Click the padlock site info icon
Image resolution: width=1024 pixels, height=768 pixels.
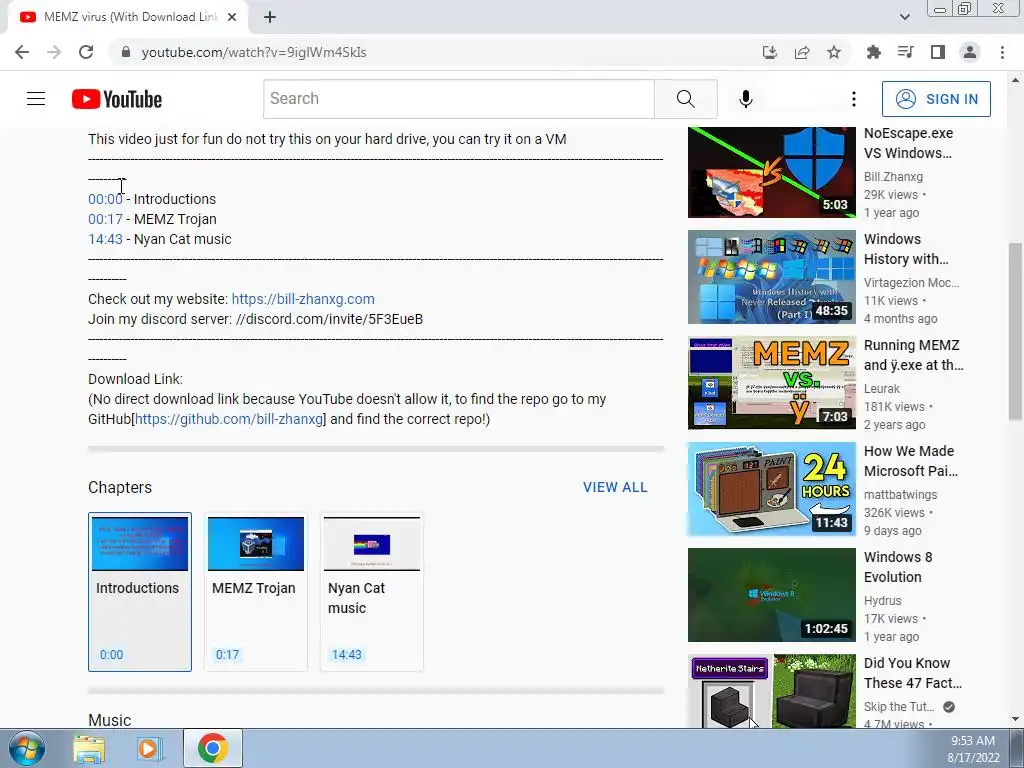pos(126,52)
